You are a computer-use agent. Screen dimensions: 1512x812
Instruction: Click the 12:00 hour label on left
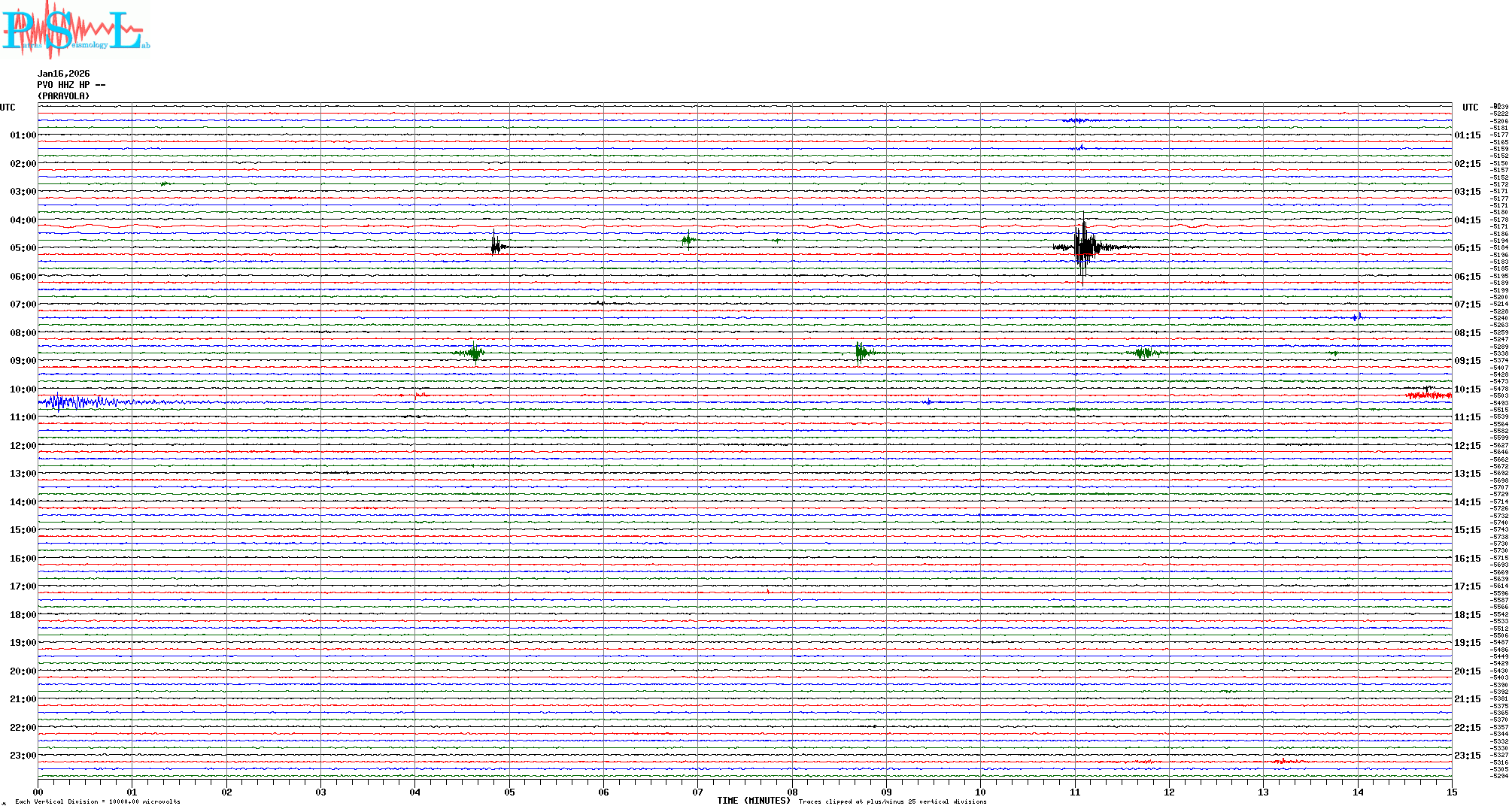click(23, 446)
